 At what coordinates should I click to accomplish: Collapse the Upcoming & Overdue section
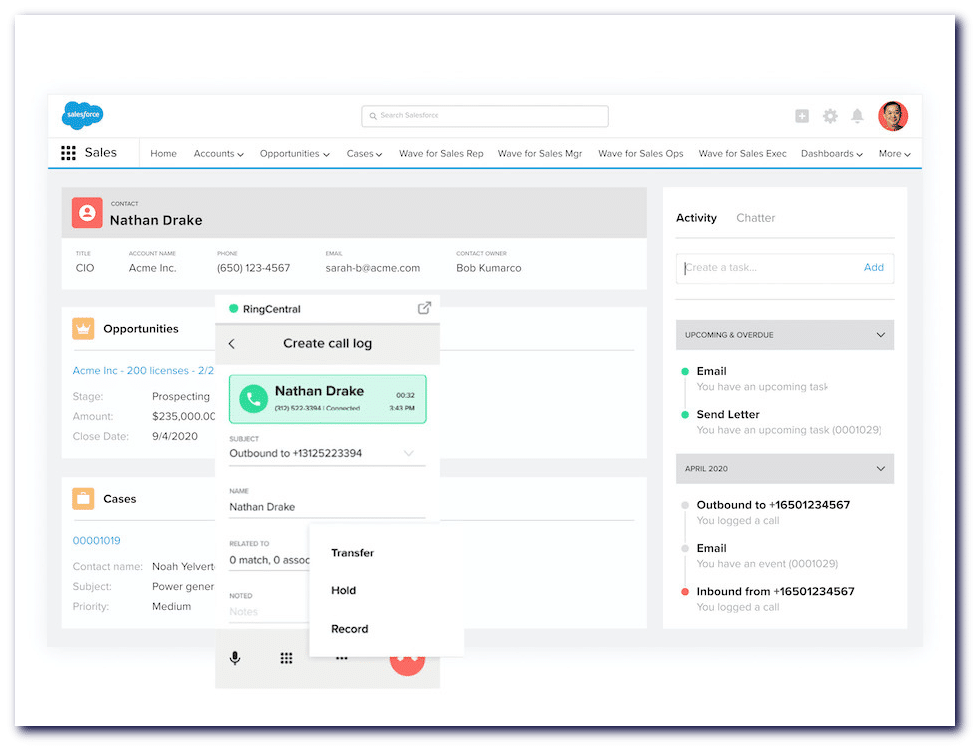click(880, 335)
